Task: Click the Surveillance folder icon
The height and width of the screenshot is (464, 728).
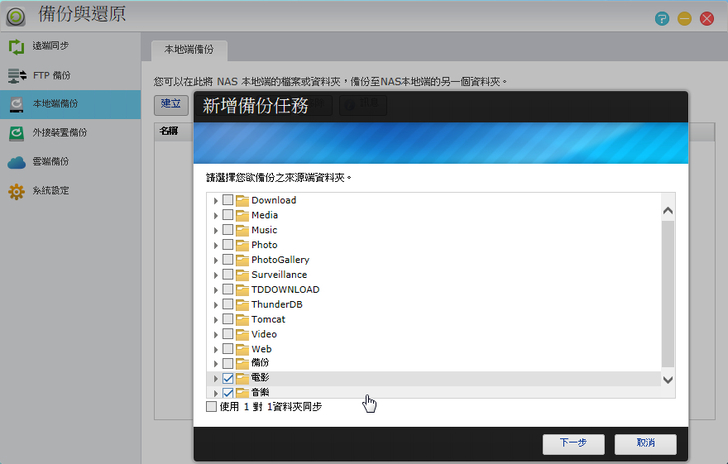Action: coord(242,275)
